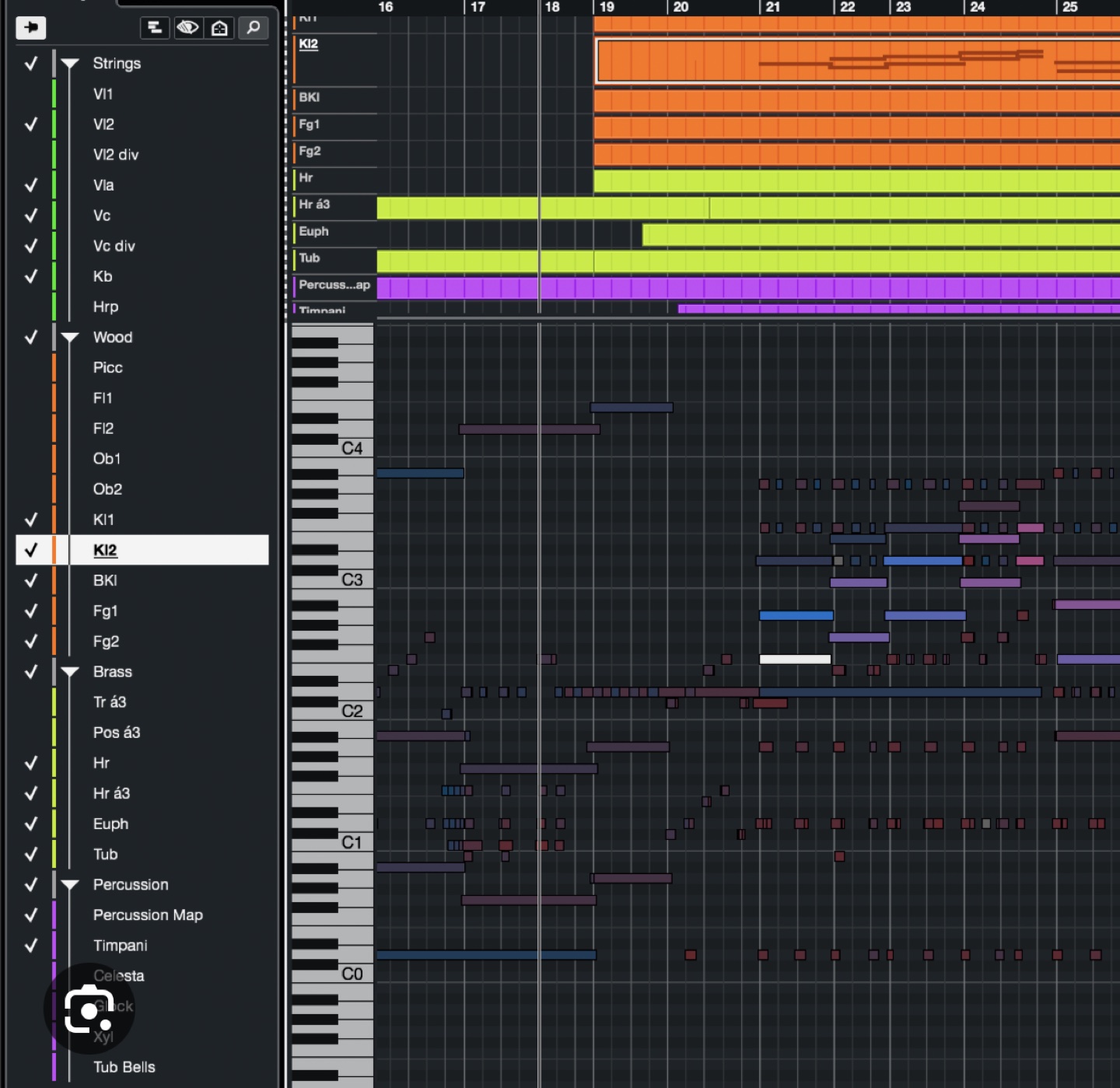The width and height of the screenshot is (1120, 1088).
Task: Collapse the Strings folder triangle
Action: pyautogui.click(x=71, y=63)
